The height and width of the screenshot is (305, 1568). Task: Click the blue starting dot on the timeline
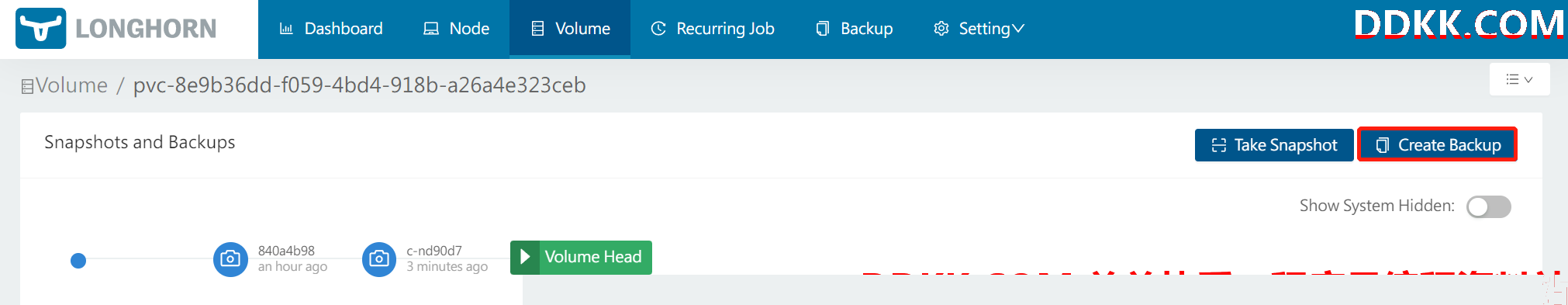click(78, 261)
